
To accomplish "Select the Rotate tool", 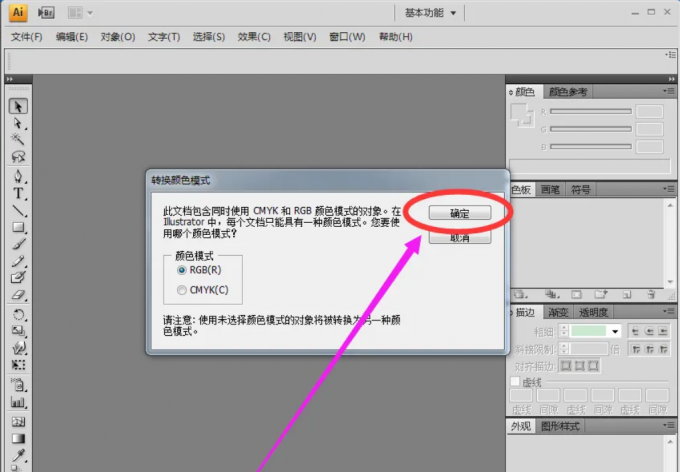I will coord(18,315).
